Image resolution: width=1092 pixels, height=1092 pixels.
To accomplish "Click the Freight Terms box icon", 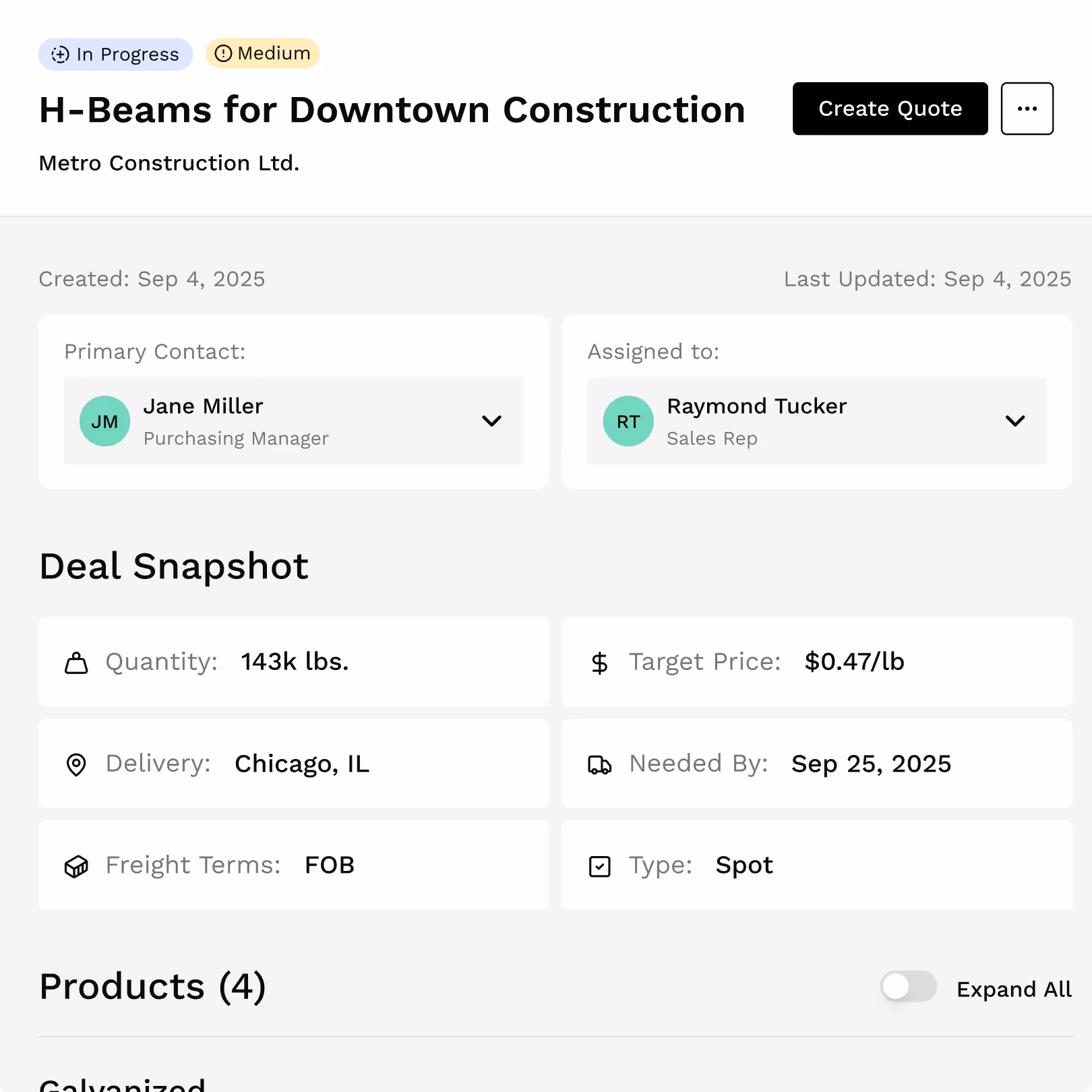I will pyautogui.click(x=76, y=866).
